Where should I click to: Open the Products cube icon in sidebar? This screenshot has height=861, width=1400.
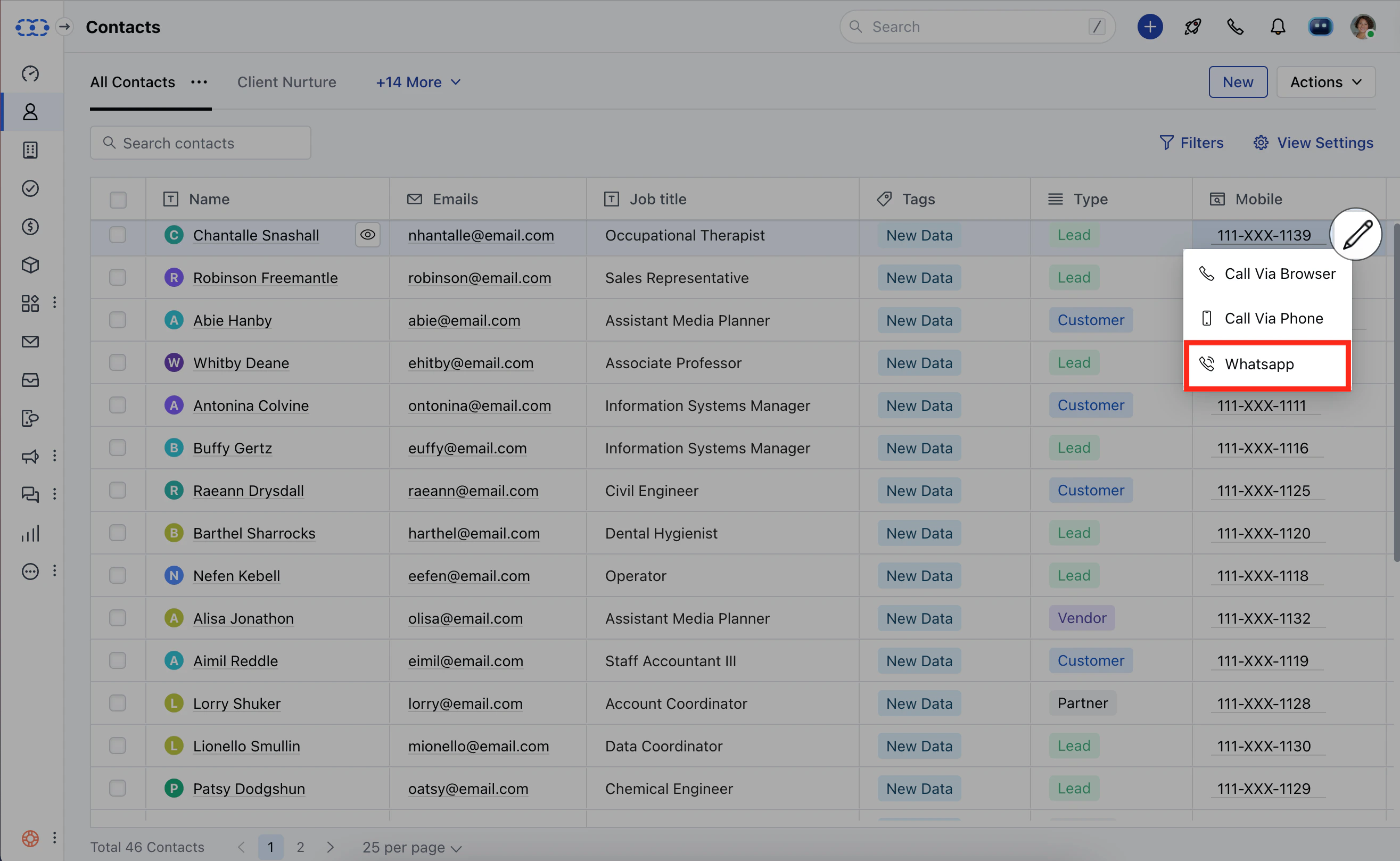30,265
